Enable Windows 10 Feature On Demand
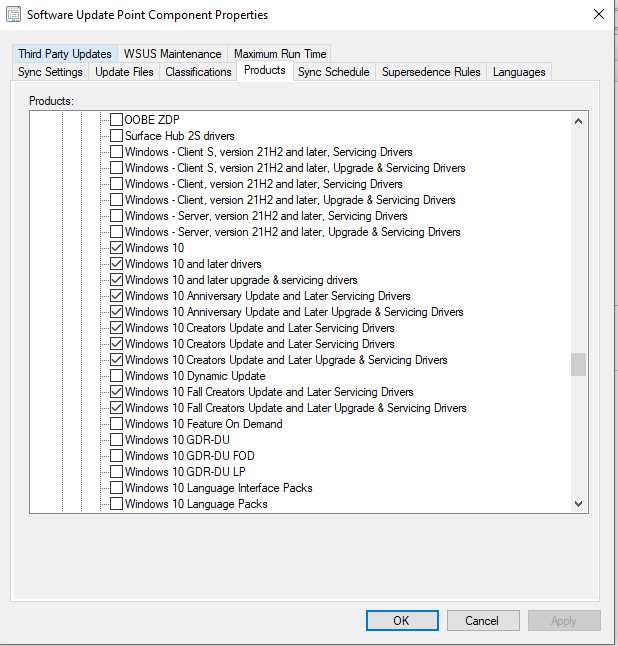This screenshot has width=618, height=646. 117,424
